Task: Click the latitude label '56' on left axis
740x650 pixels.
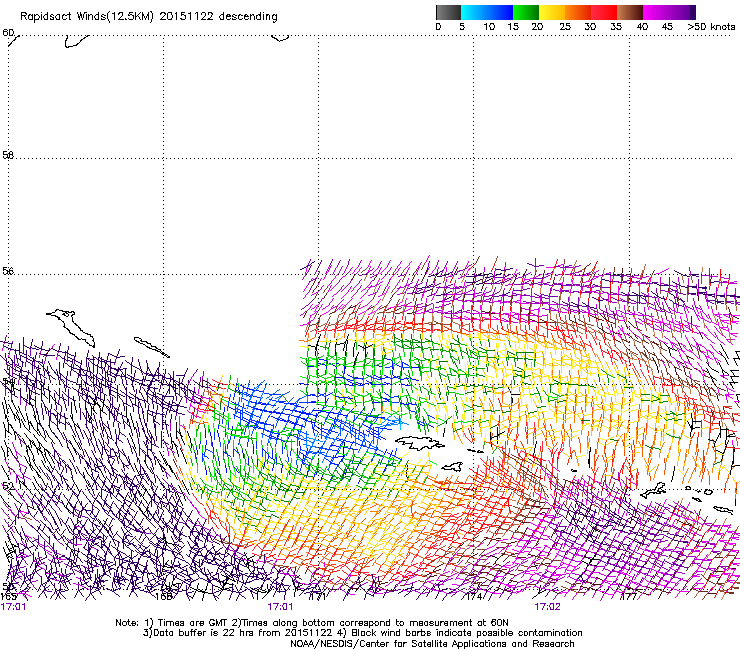Action: coord(8,271)
